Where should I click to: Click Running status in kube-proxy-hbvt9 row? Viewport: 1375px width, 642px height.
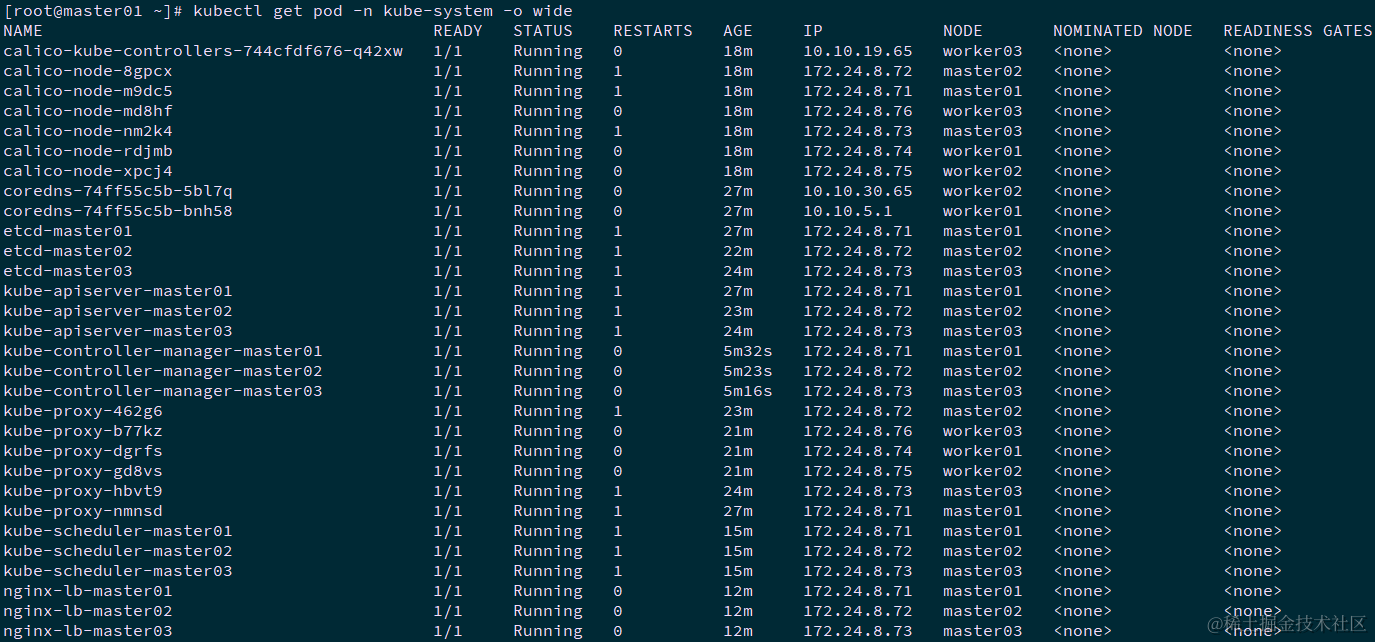548,491
